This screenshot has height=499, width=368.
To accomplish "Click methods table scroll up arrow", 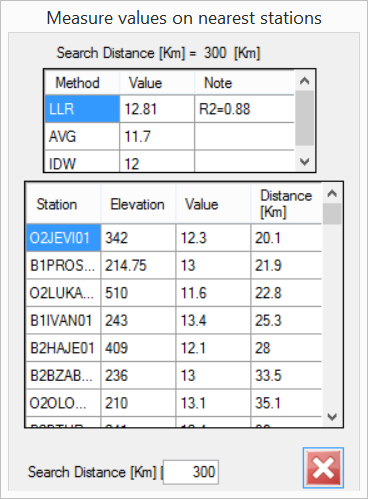I will pyautogui.click(x=305, y=81).
